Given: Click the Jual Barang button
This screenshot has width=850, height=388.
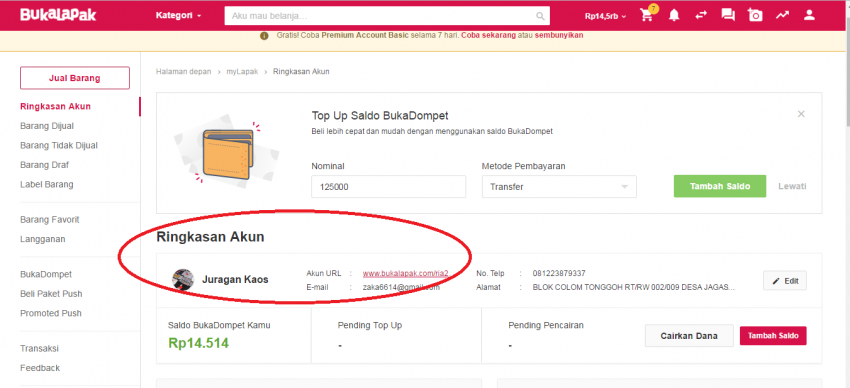Looking at the screenshot, I should coord(75,78).
